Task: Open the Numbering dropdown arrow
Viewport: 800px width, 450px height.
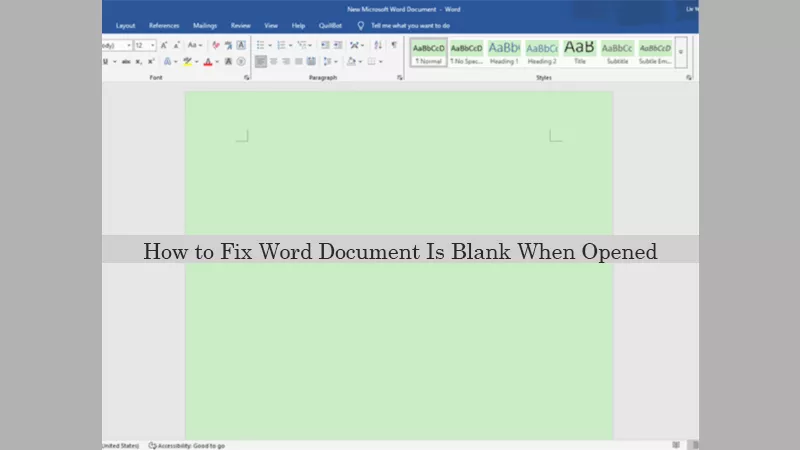Action: point(290,45)
